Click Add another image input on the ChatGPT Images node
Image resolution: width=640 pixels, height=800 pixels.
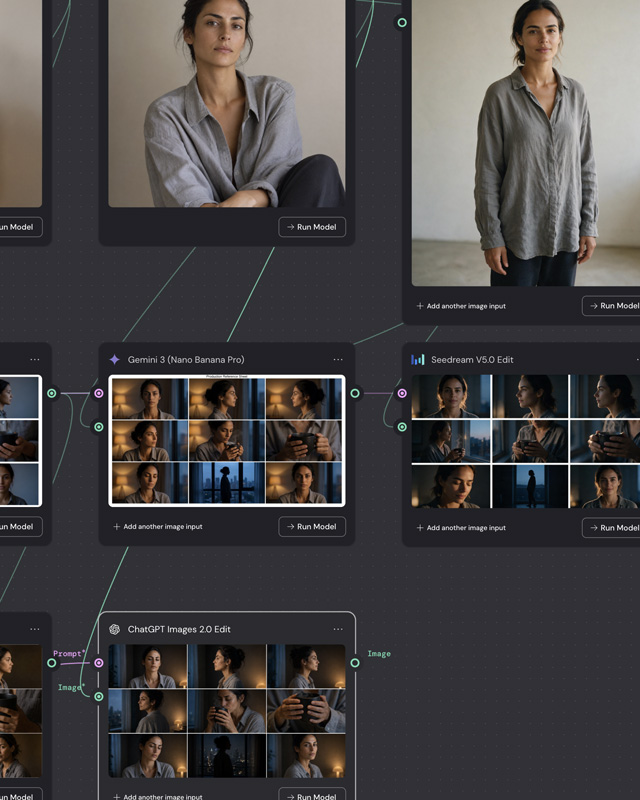(158, 796)
